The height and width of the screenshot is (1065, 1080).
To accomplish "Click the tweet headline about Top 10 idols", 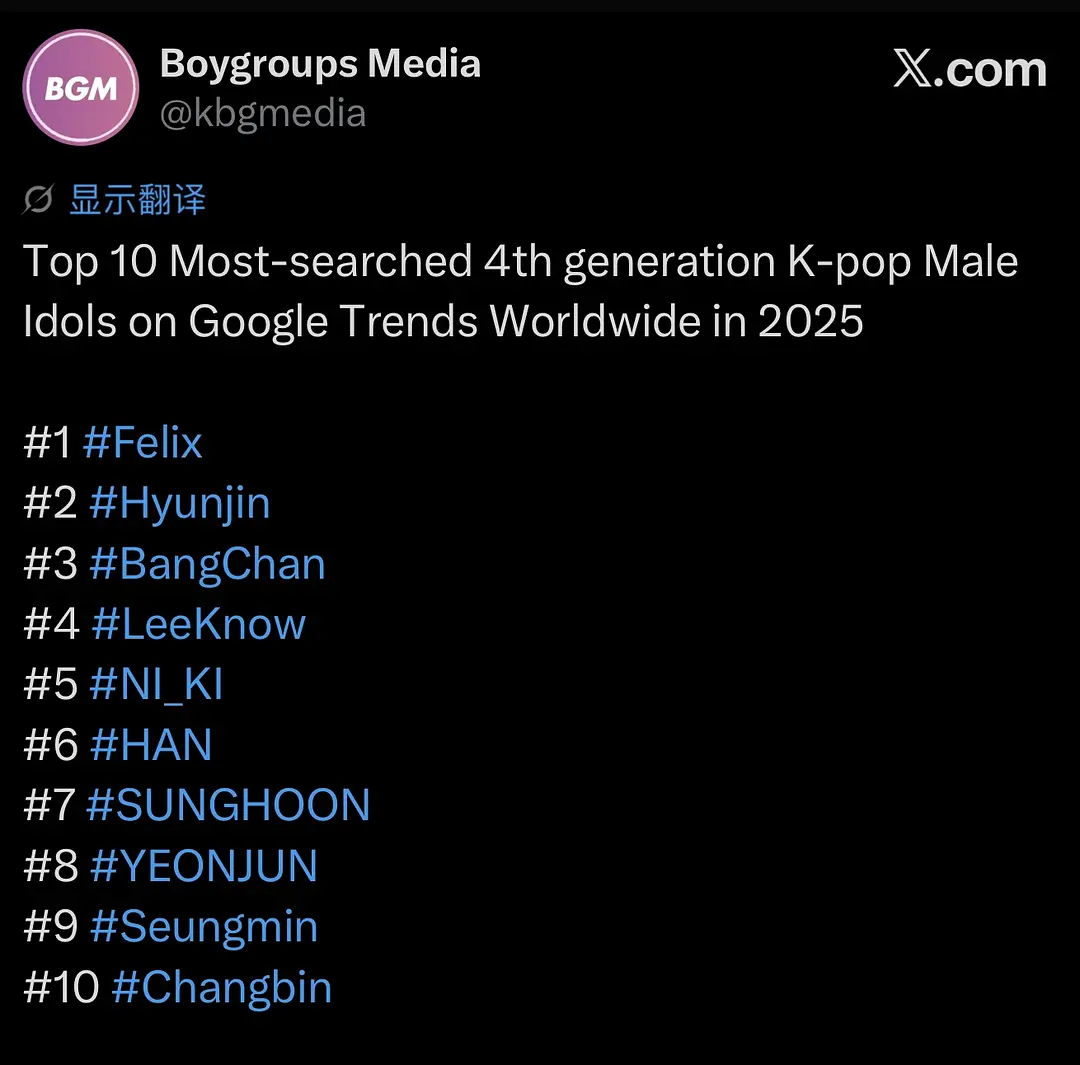I will (520, 290).
